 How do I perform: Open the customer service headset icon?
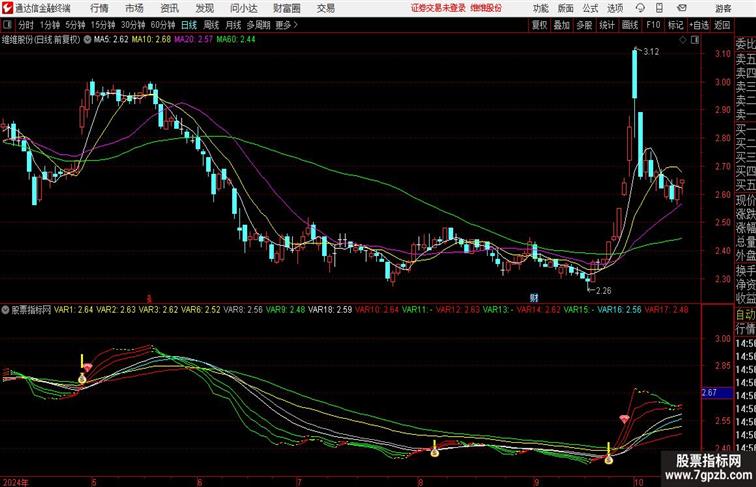pyautogui.click(x=640, y=8)
